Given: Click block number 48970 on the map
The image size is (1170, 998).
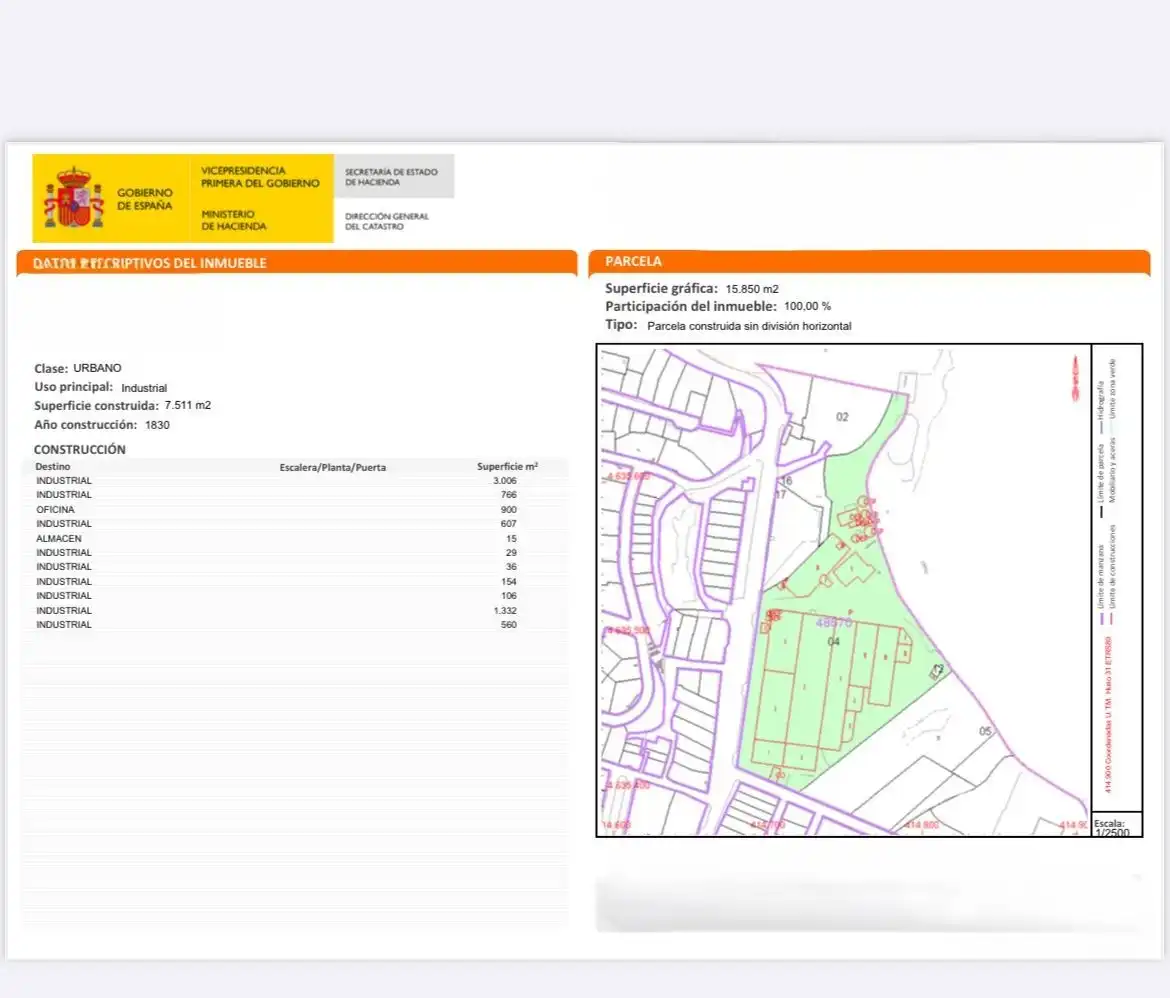Looking at the screenshot, I should (x=833, y=623).
